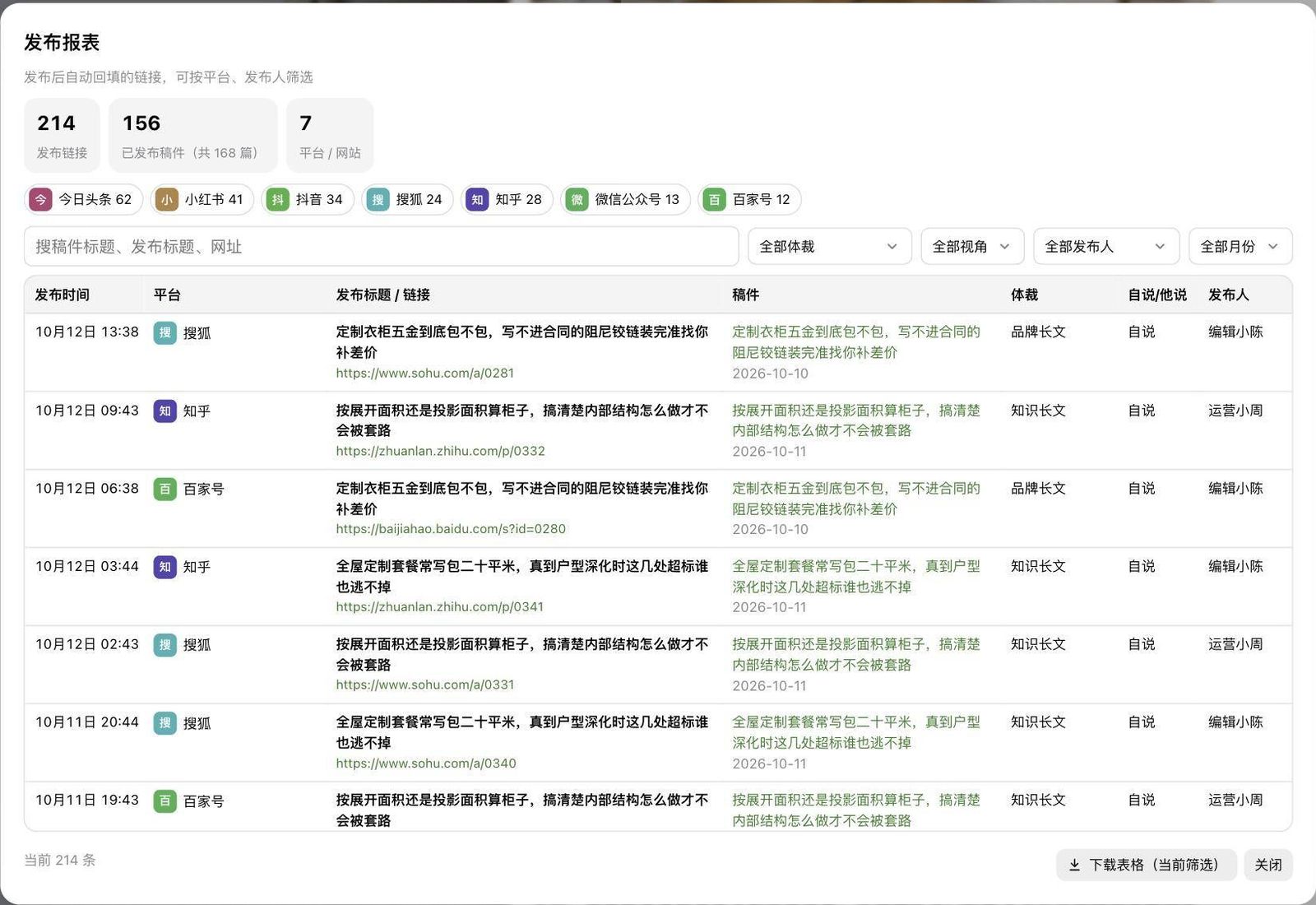
Task: Click 搜狐 icon in 10月12日 13:38 row
Action: [165, 332]
